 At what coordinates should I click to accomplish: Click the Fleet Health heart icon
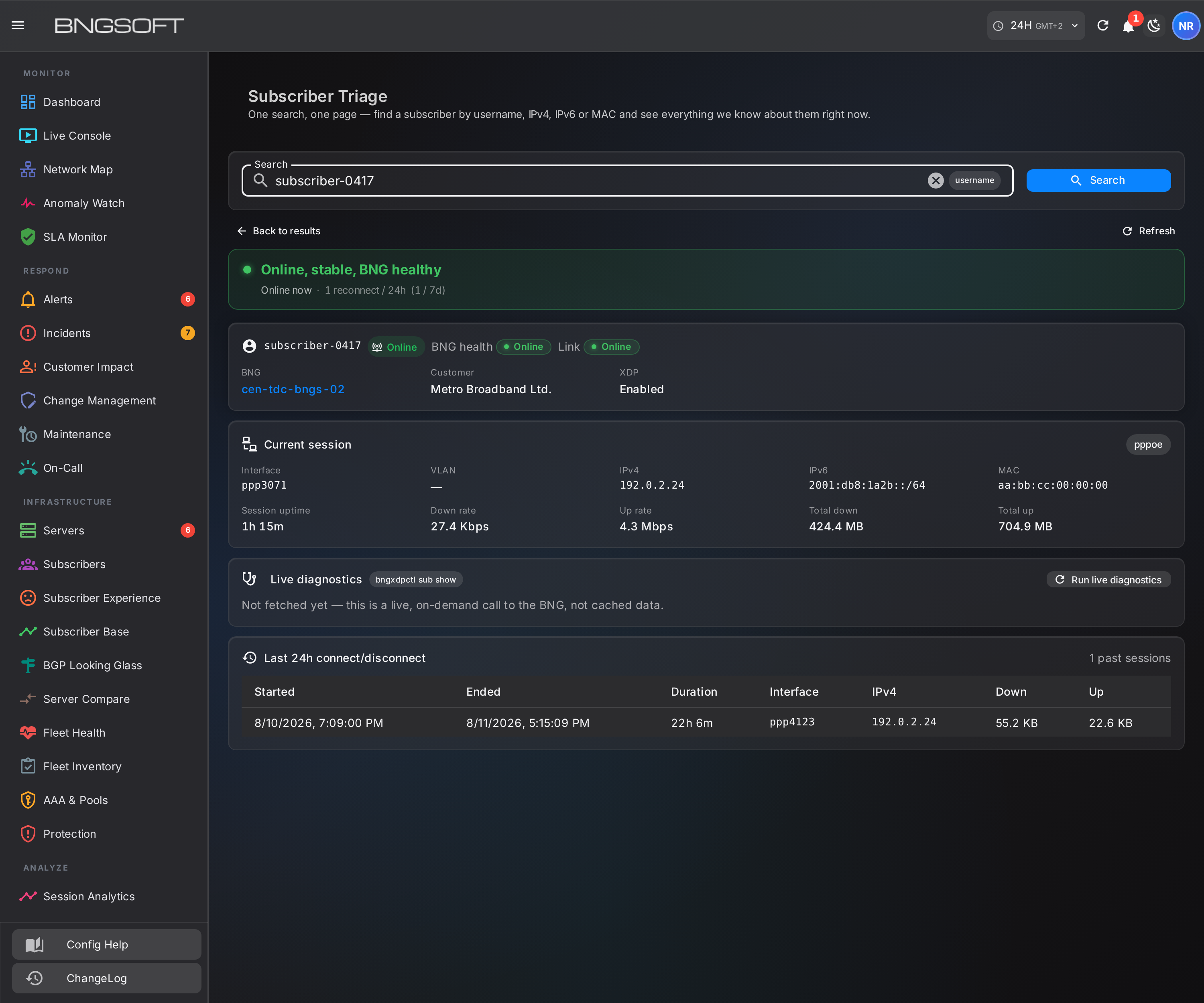click(x=28, y=733)
